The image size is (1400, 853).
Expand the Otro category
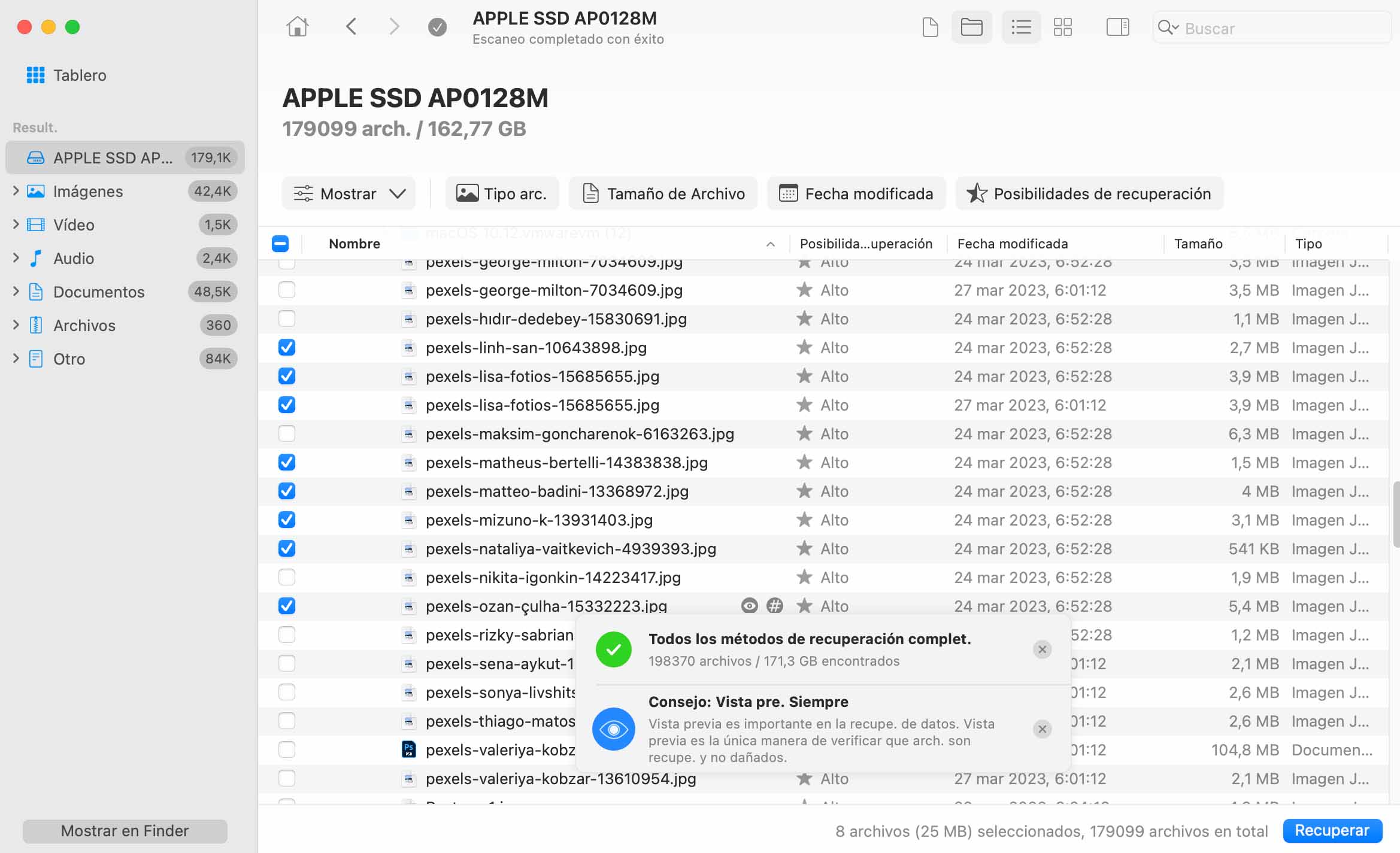pyautogui.click(x=16, y=359)
